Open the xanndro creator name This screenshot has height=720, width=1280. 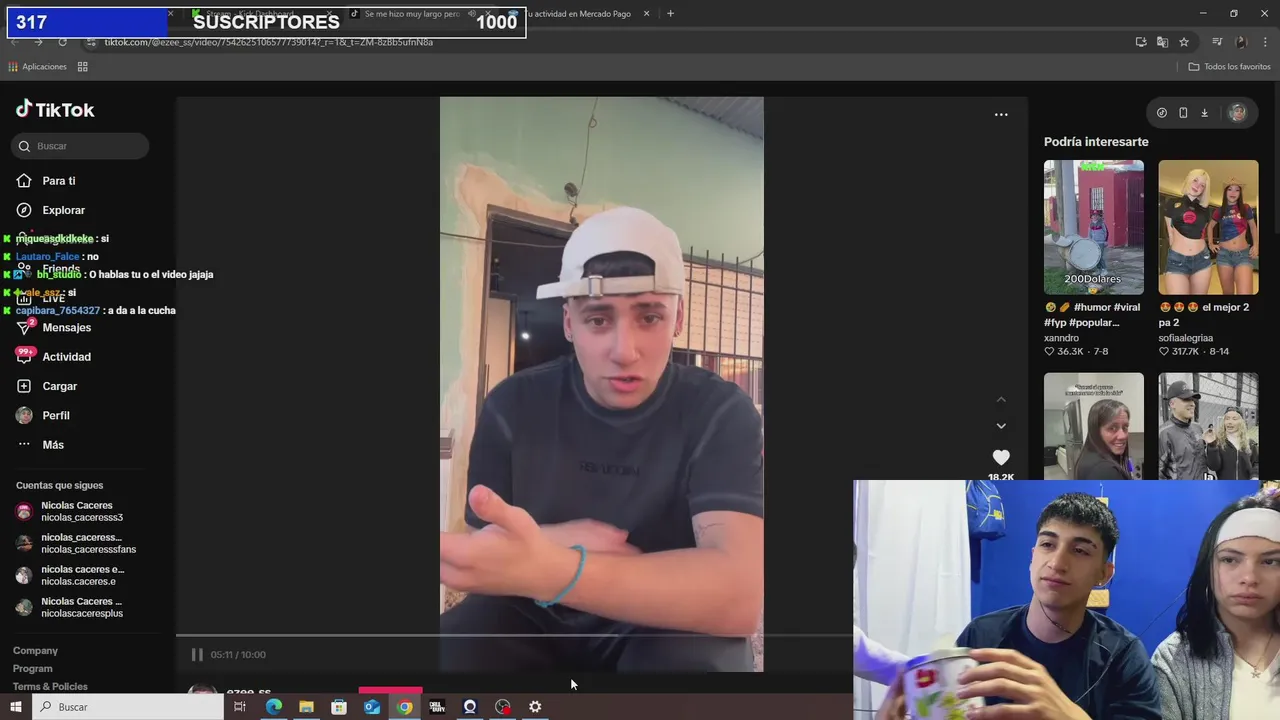click(1061, 338)
